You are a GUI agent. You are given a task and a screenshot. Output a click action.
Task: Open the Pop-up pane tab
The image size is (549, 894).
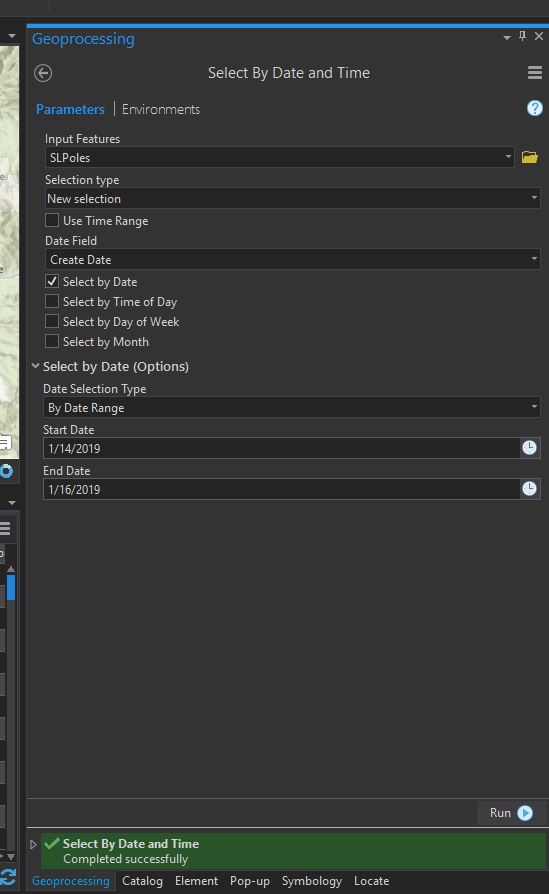(250, 881)
